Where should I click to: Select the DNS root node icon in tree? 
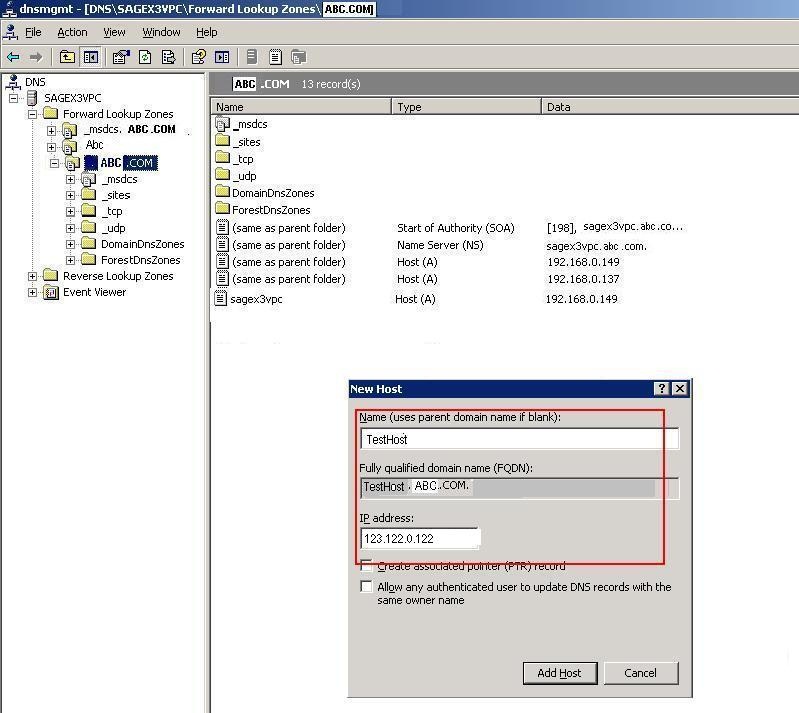click(x=14, y=82)
